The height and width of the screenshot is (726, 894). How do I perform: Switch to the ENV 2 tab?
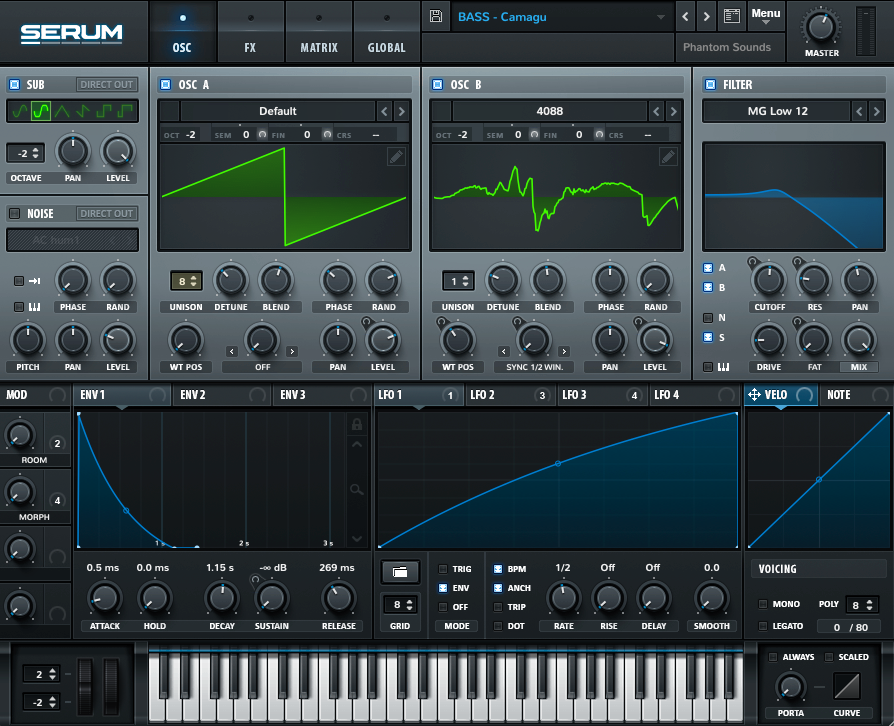tap(193, 395)
